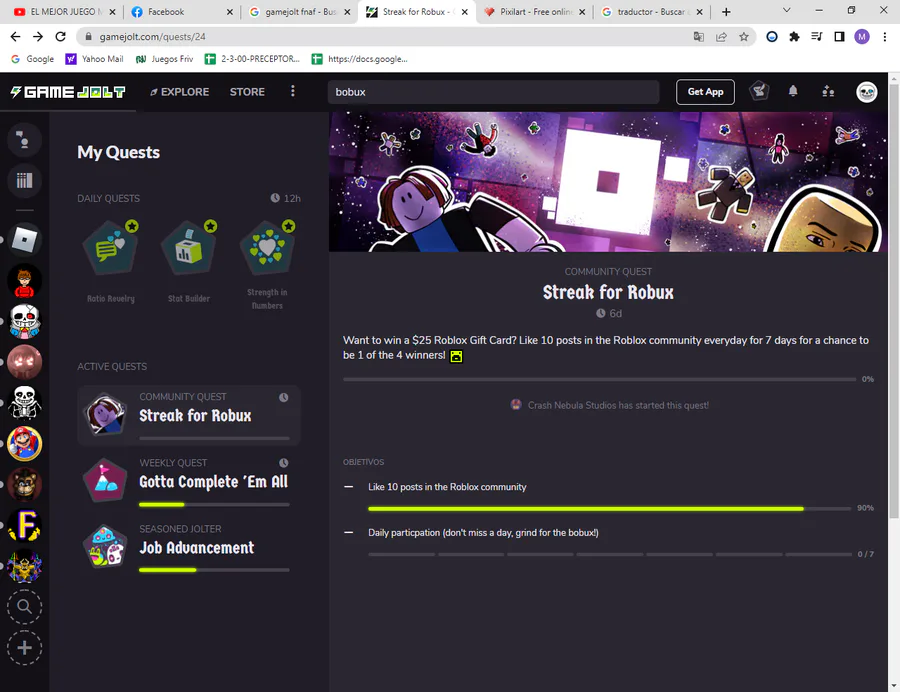Open the Mario community icon
The height and width of the screenshot is (692, 900).
tap(24, 444)
